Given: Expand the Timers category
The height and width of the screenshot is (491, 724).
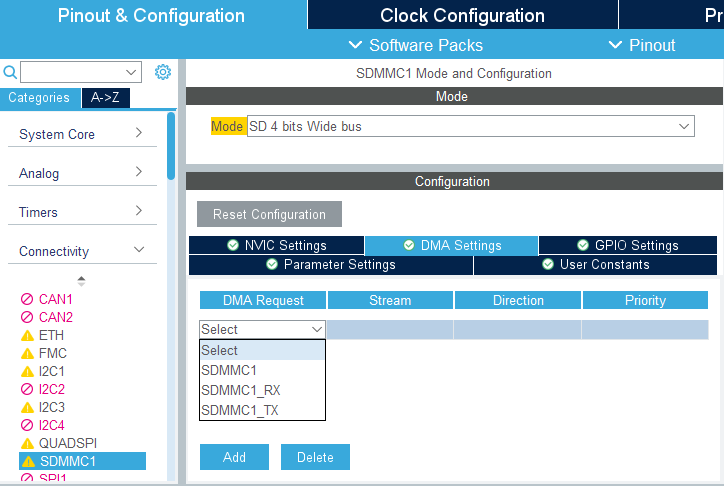Looking at the screenshot, I should (139, 211).
